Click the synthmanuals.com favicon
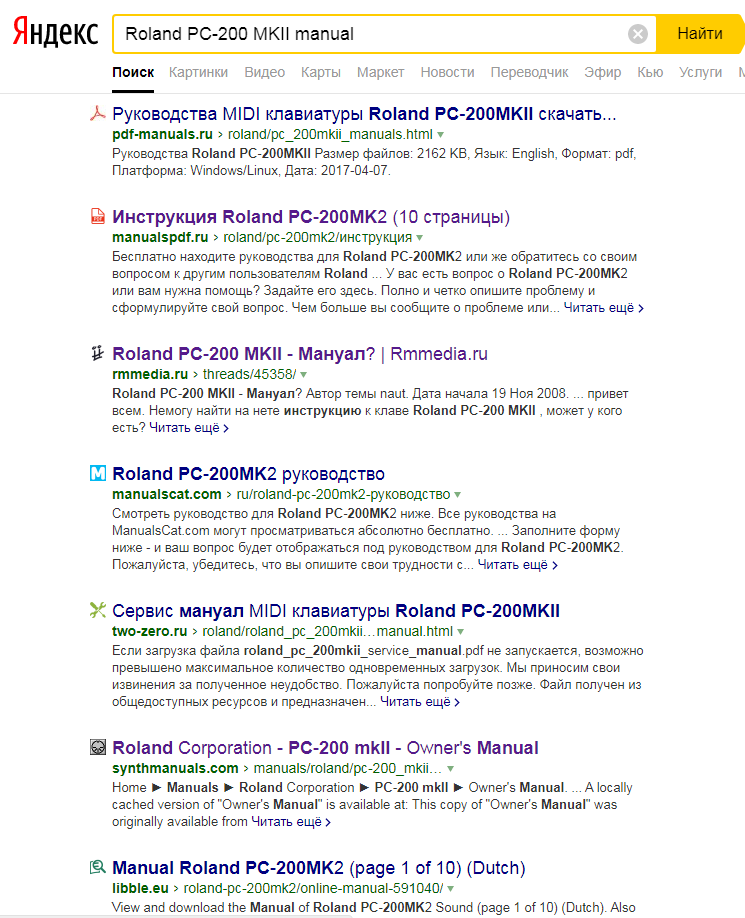The height and width of the screenshot is (918, 745). 98,747
